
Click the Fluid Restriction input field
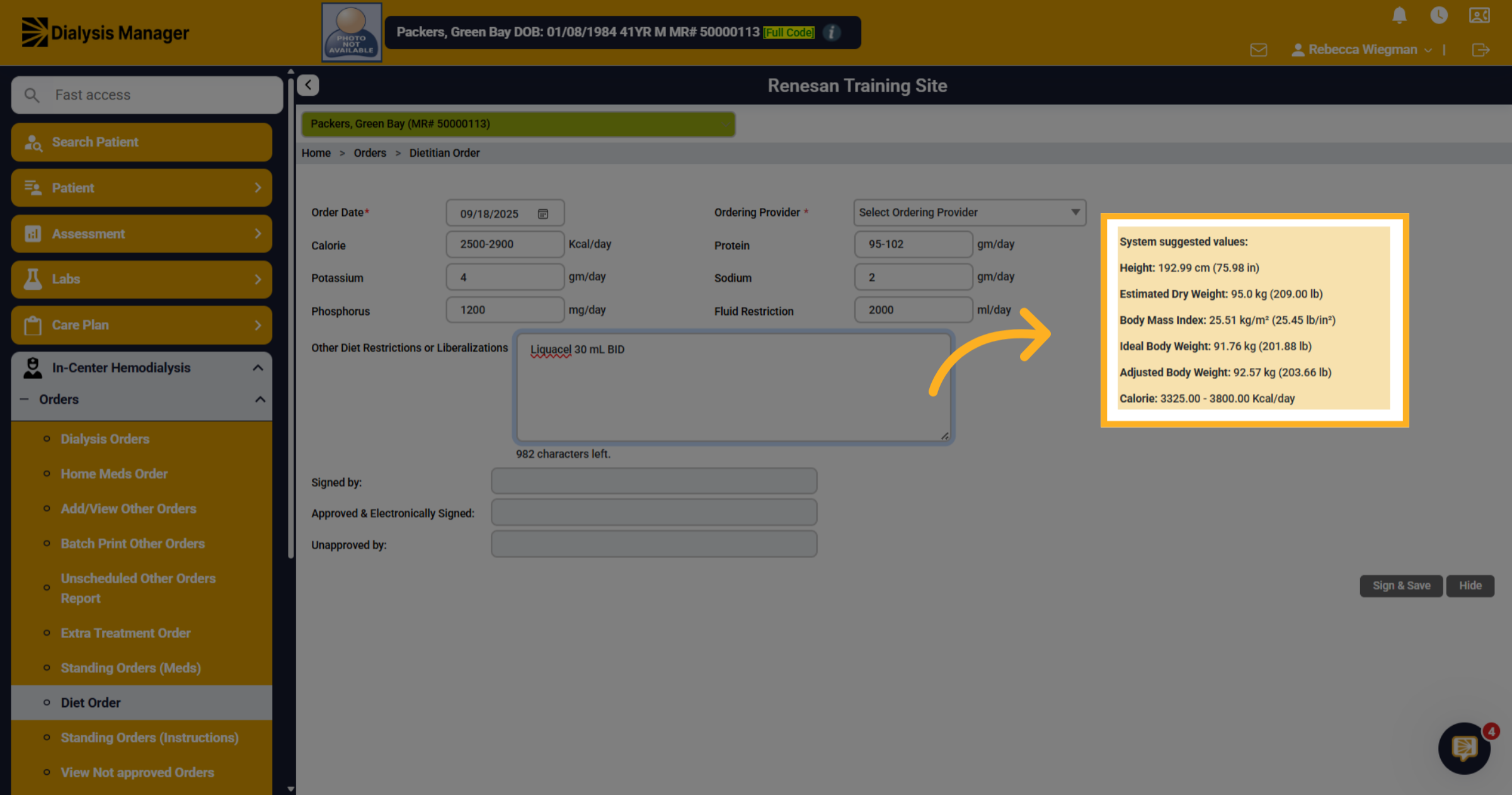pyautogui.click(x=913, y=310)
